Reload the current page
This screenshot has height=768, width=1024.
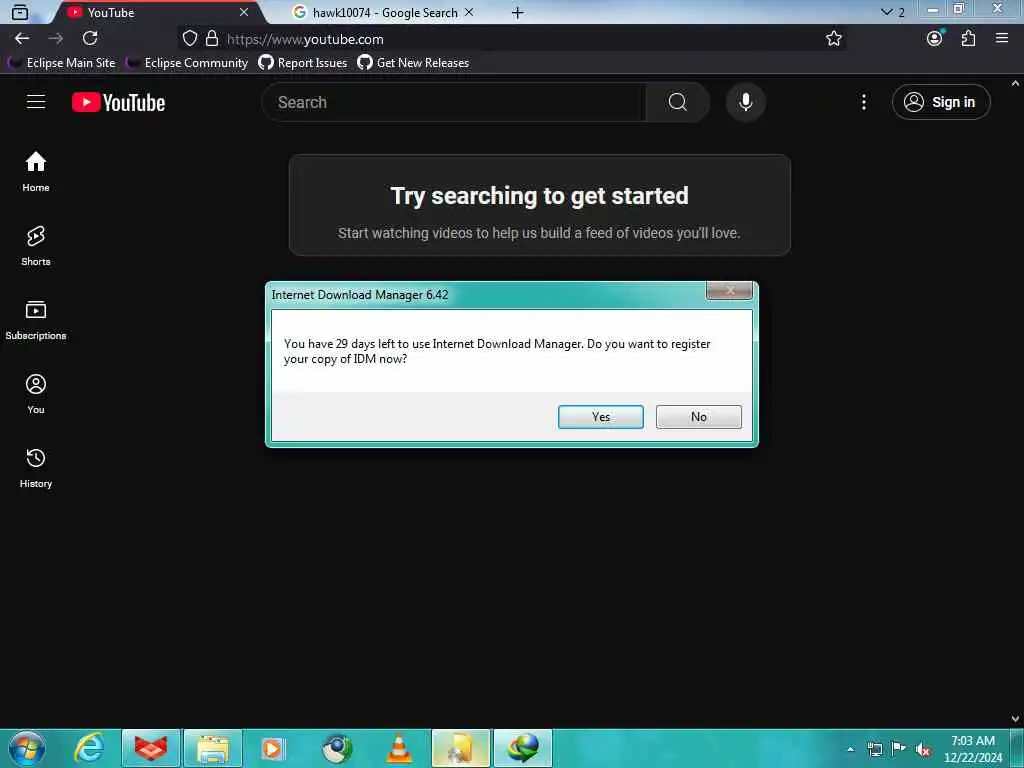click(90, 39)
